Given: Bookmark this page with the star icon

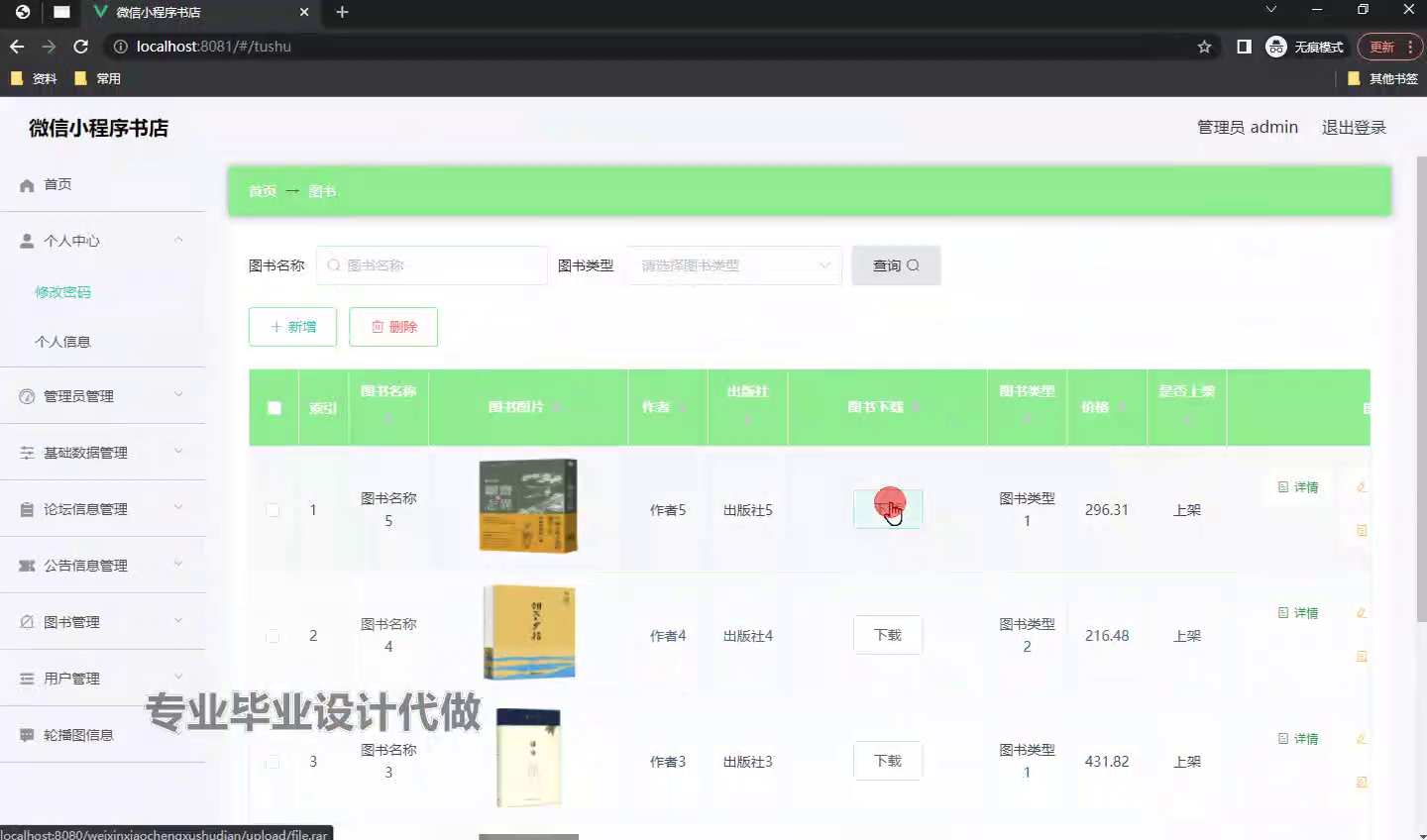Looking at the screenshot, I should coord(1204,47).
